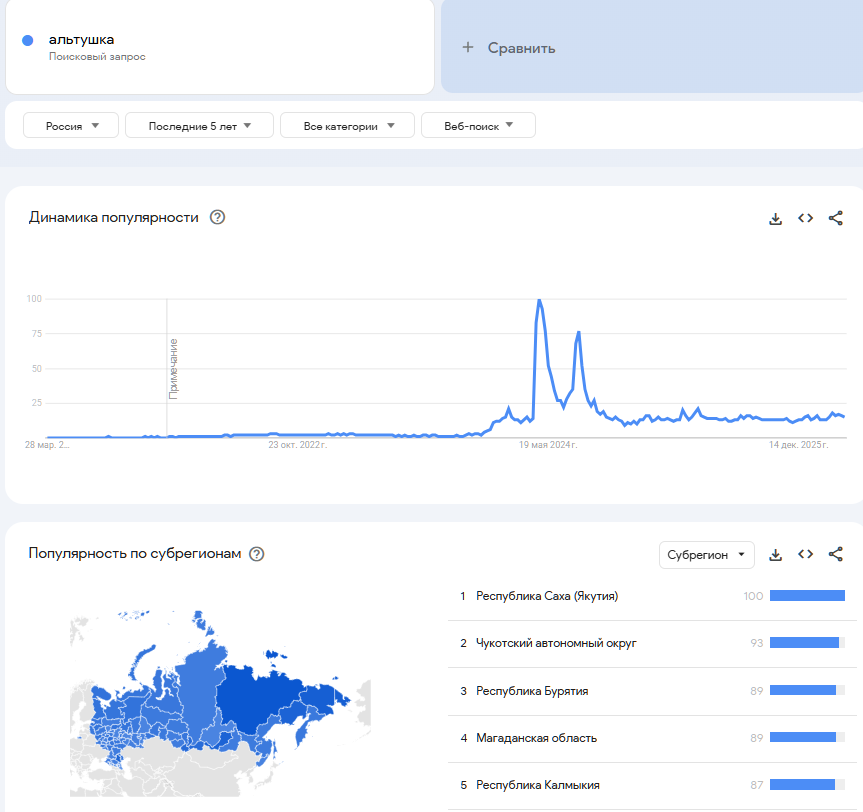Image resolution: width=863 pixels, height=812 pixels.
Task: Open the Россия country dropdown
Action: tap(72, 126)
